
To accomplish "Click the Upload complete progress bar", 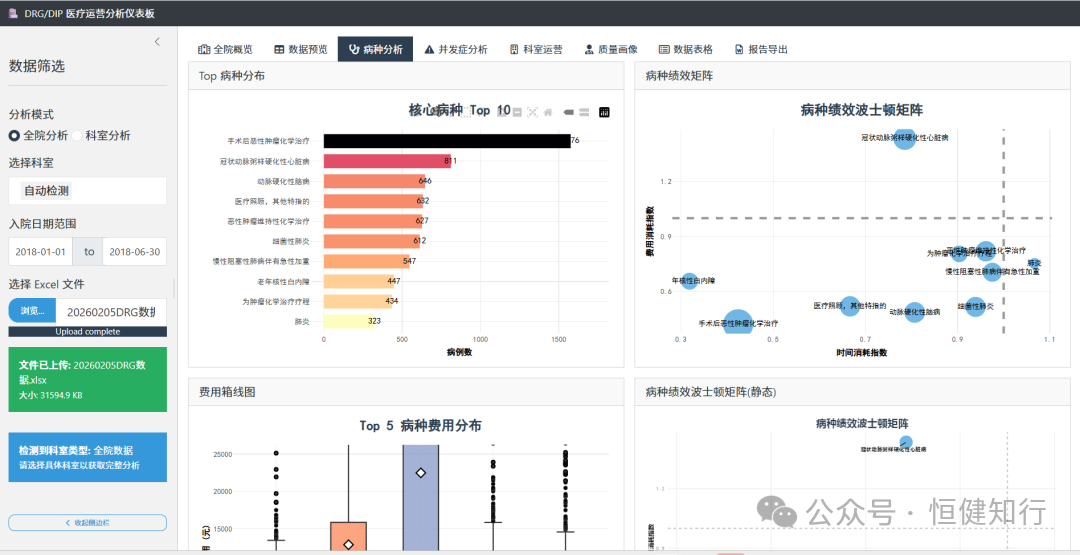I will [87, 332].
